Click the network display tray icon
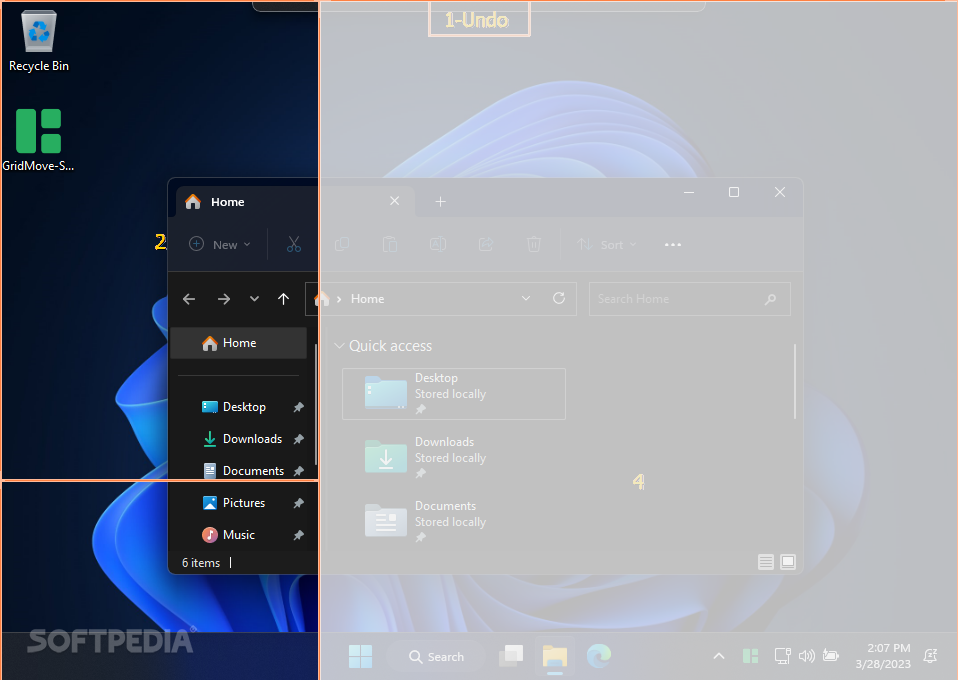The width and height of the screenshot is (958, 680). 783,656
